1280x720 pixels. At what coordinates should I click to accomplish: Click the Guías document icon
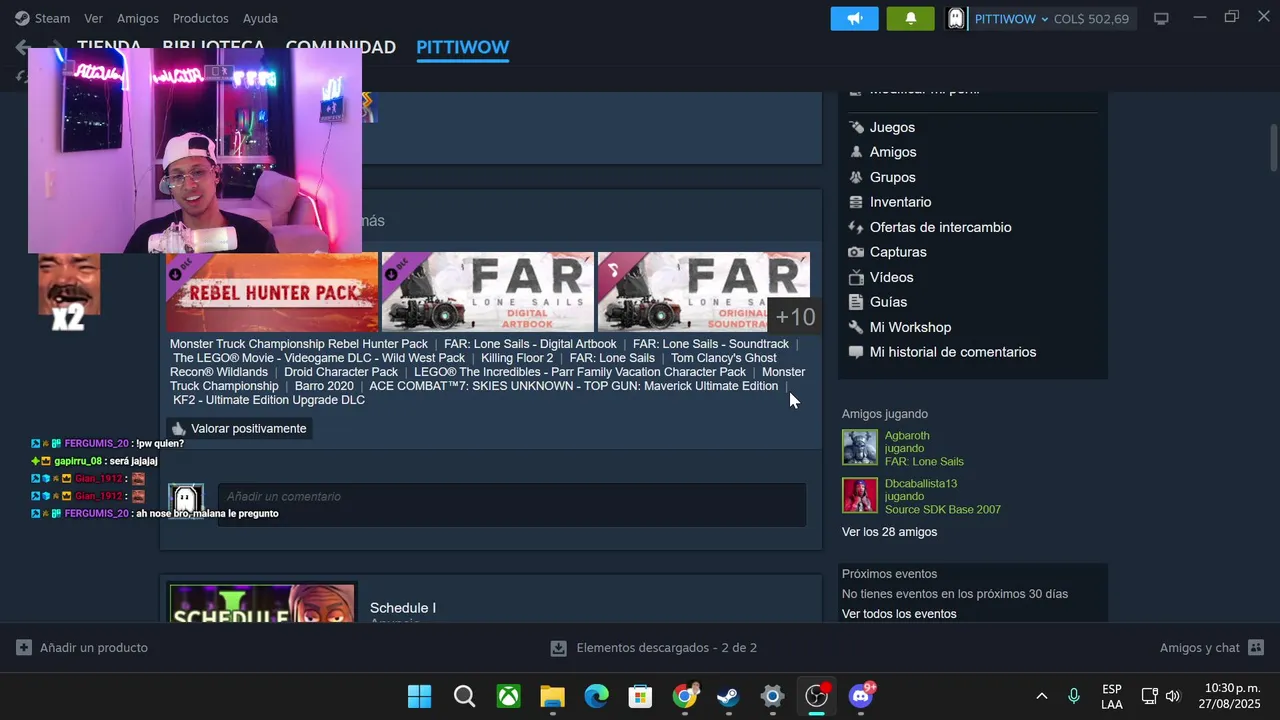[856, 302]
